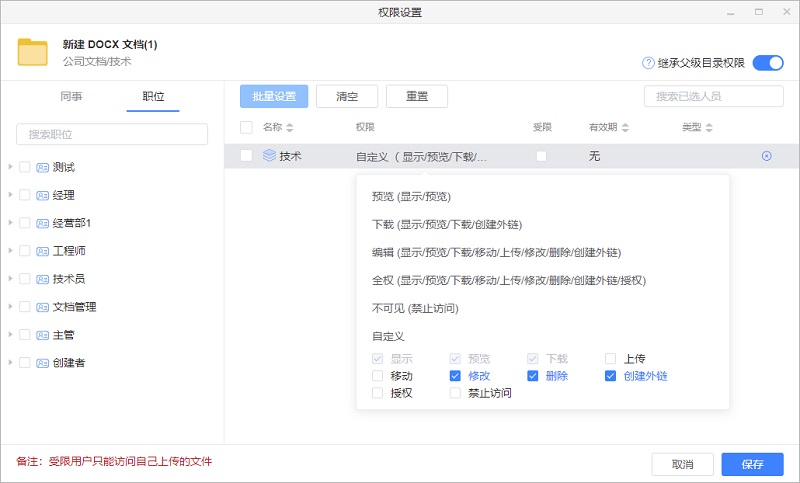800x483 pixels.
Task: Choose 下载 permission preset option
Action: tap(447, 224)
